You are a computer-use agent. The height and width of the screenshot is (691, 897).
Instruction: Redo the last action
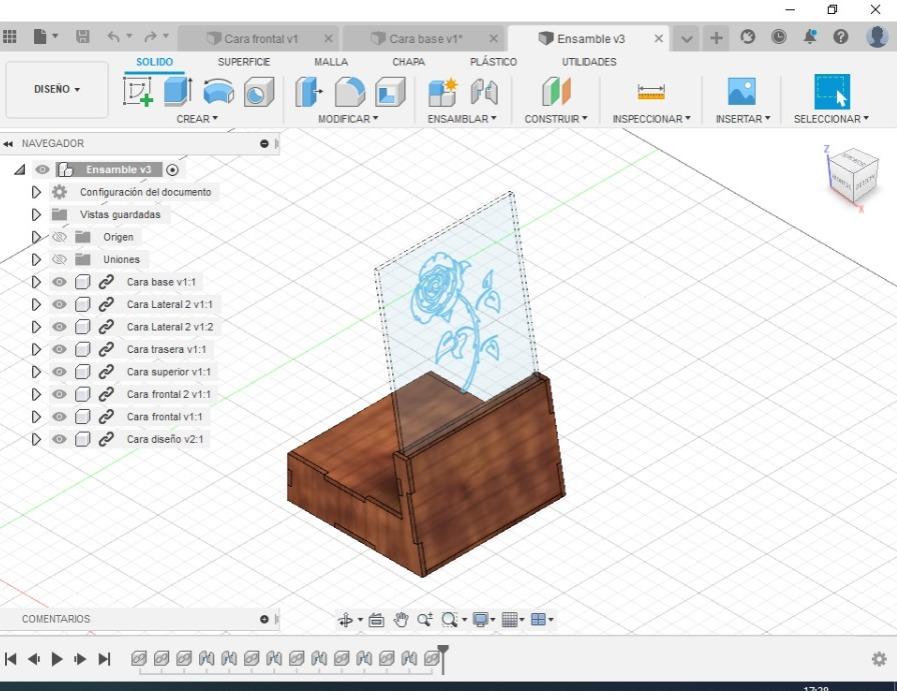[150, 37]
